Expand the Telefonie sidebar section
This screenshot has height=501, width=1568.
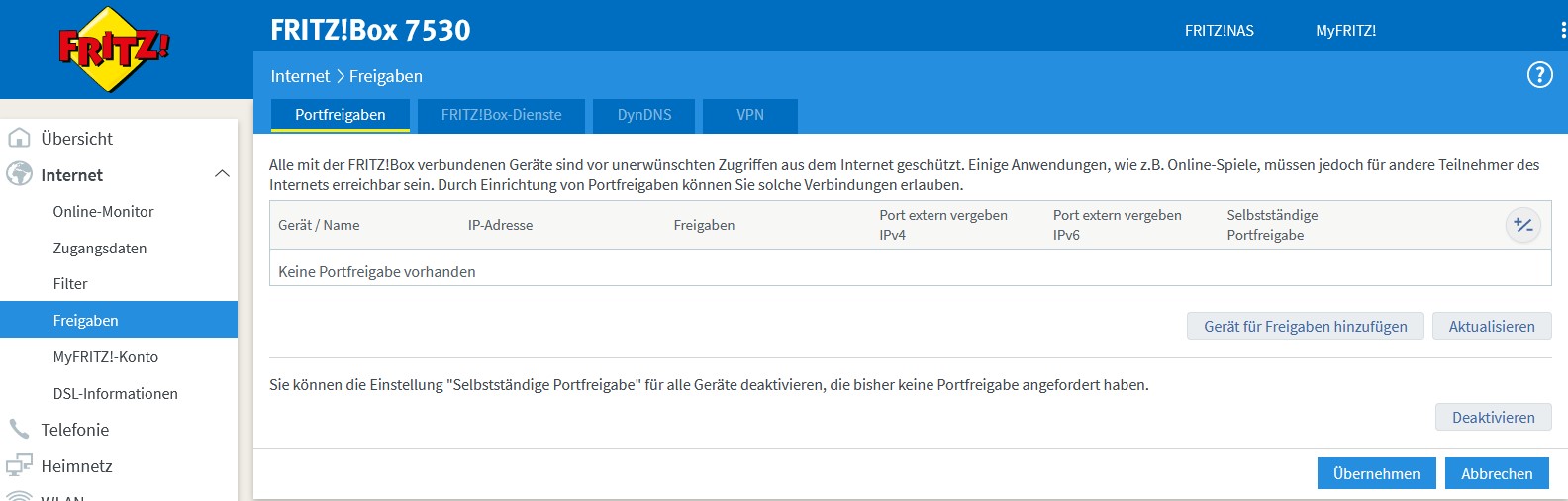point(75,430)
